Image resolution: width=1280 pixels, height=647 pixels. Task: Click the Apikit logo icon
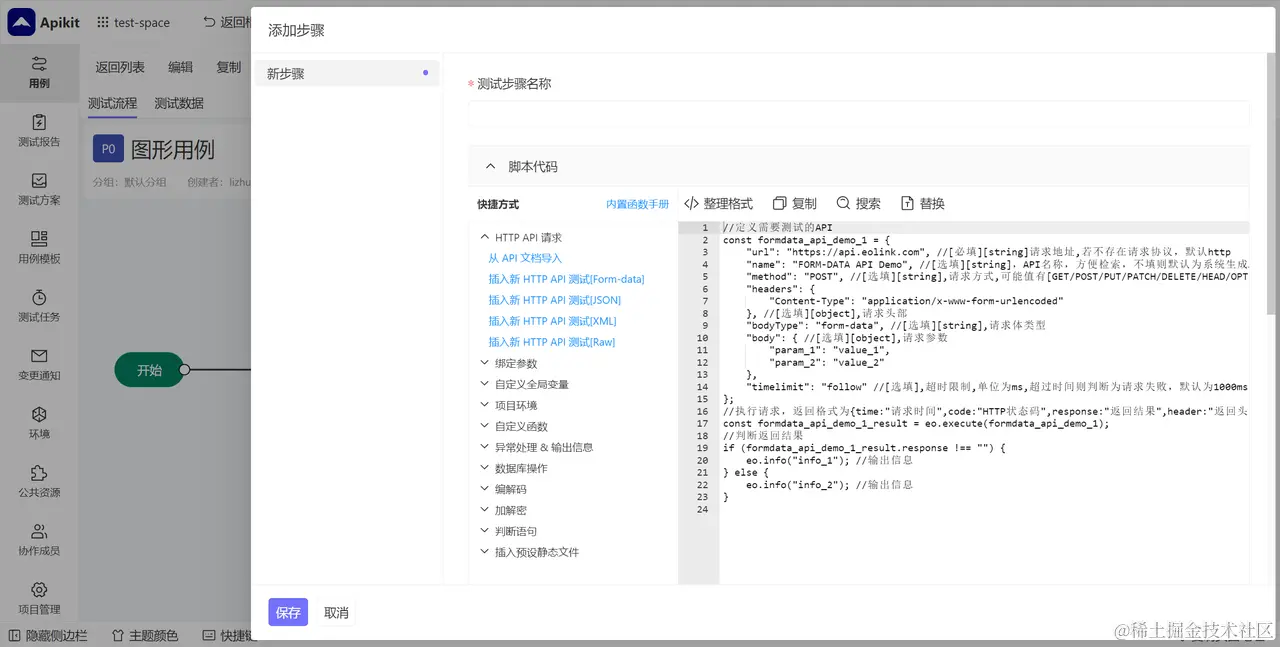click(x=21, y=22)
